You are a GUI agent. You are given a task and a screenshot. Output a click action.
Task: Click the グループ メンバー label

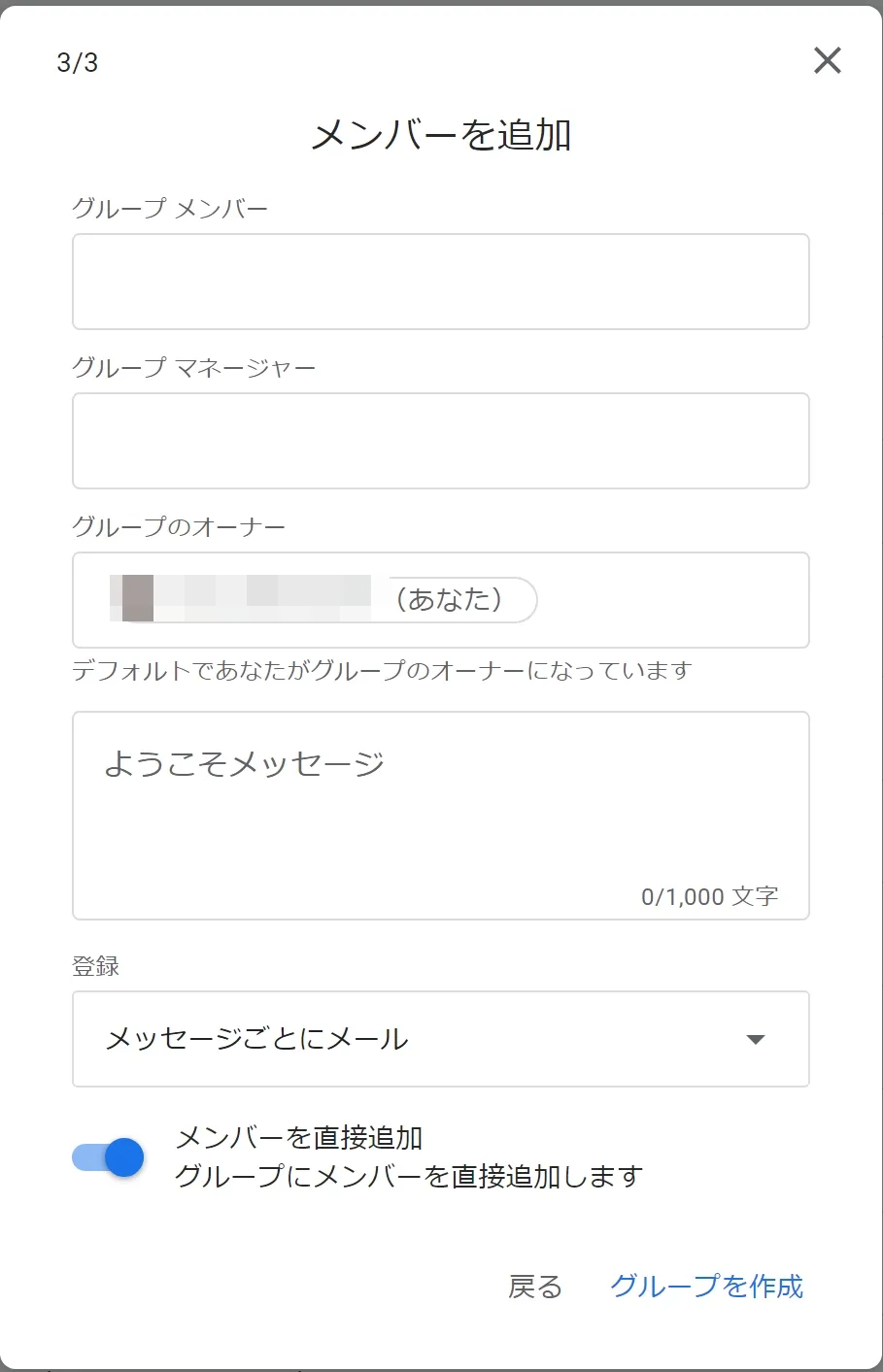pyautogui.click(x=170, y=209)
